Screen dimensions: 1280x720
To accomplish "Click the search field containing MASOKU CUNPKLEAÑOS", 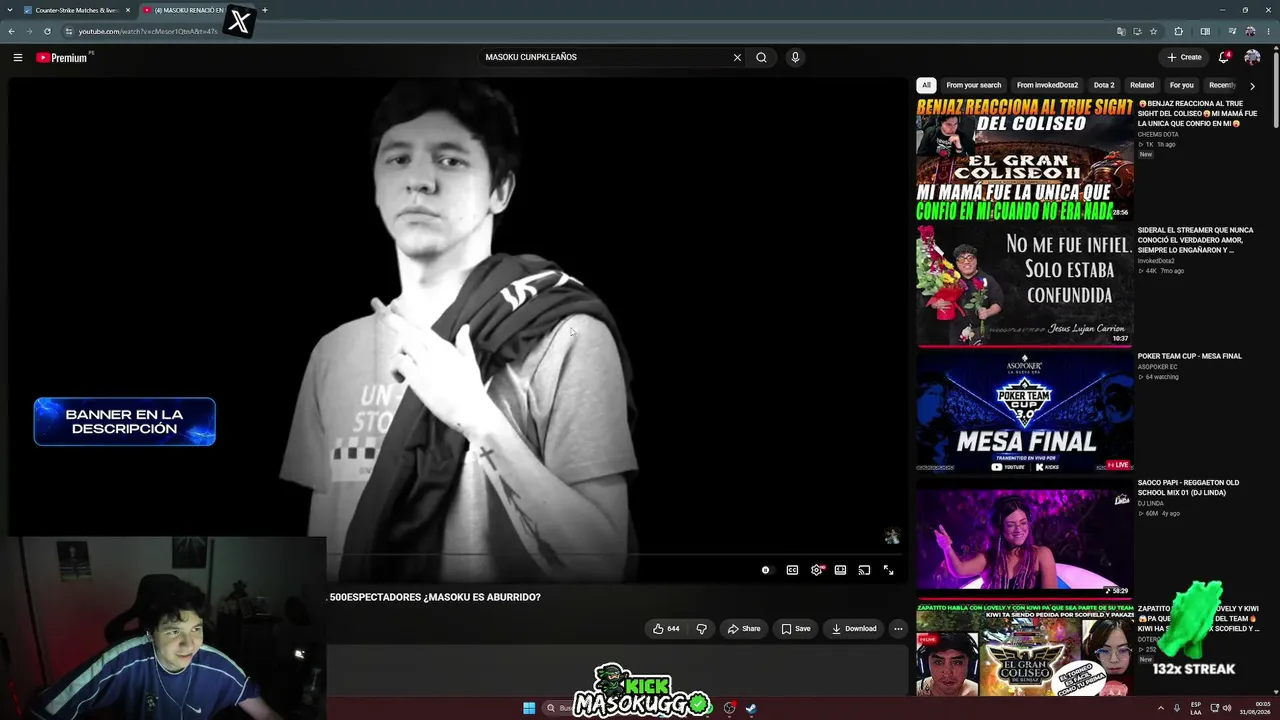I will pos(605,57).
